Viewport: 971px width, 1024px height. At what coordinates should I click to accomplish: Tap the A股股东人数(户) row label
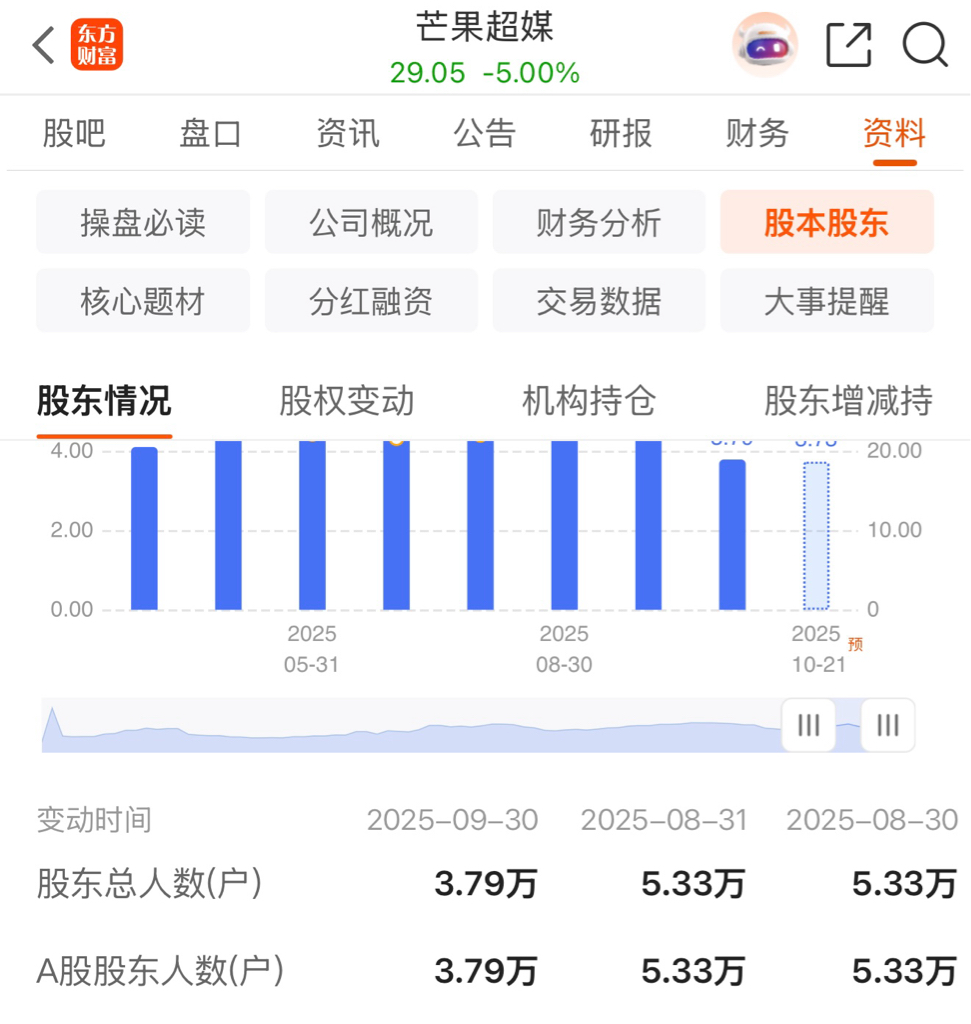pos(160,970)
